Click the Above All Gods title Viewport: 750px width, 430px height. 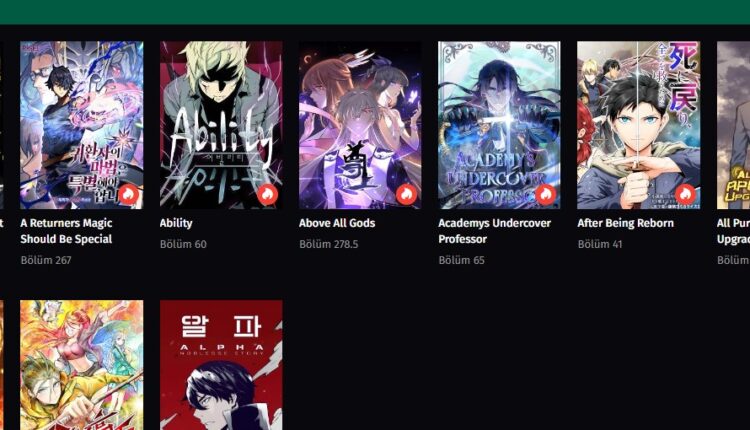[337, 223]
